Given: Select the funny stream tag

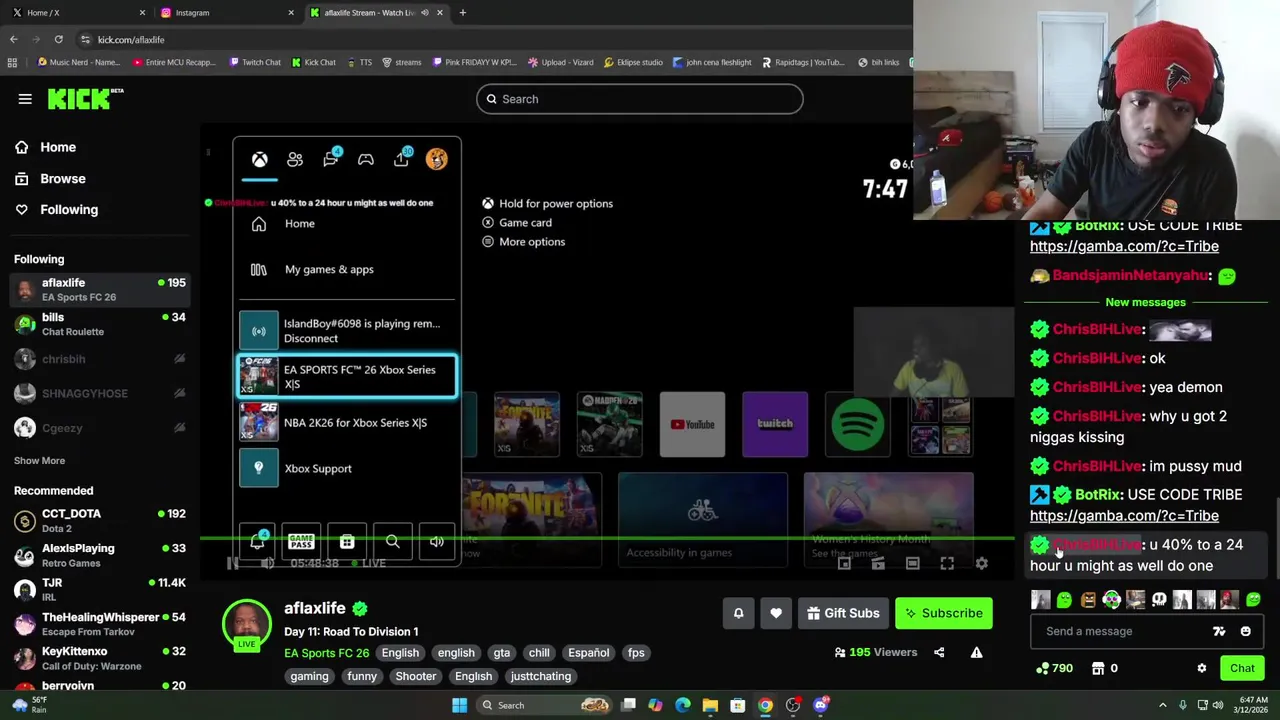Looking at the screenshot, I should [x=362, y=676].
